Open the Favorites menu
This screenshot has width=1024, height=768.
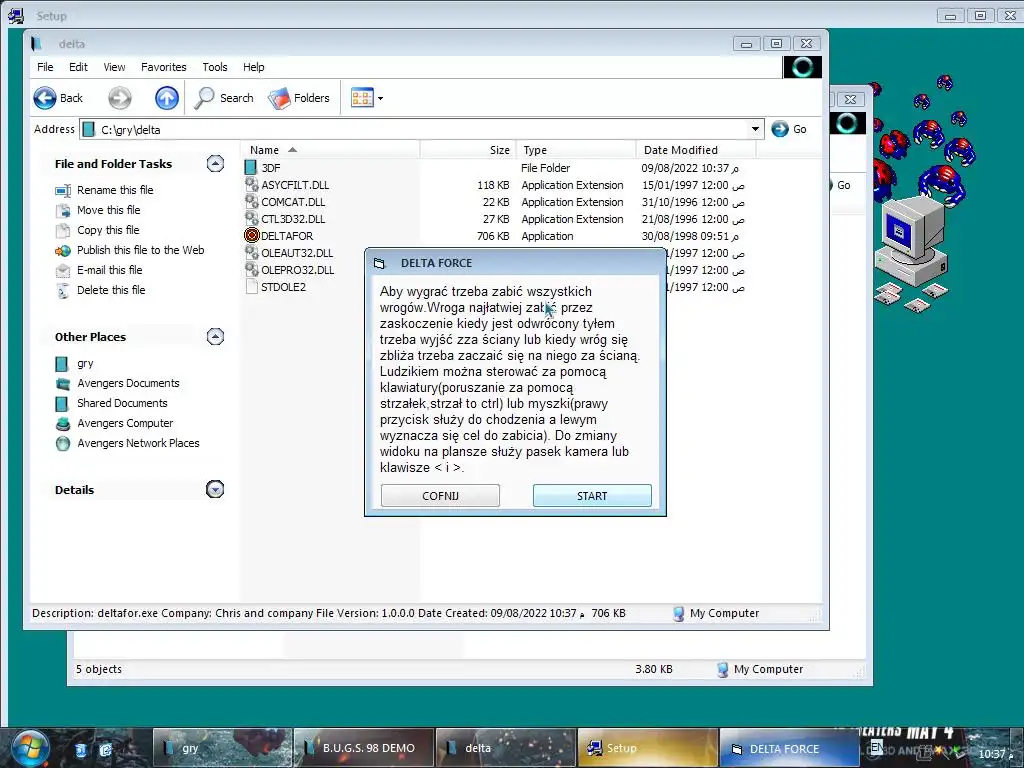163,67
